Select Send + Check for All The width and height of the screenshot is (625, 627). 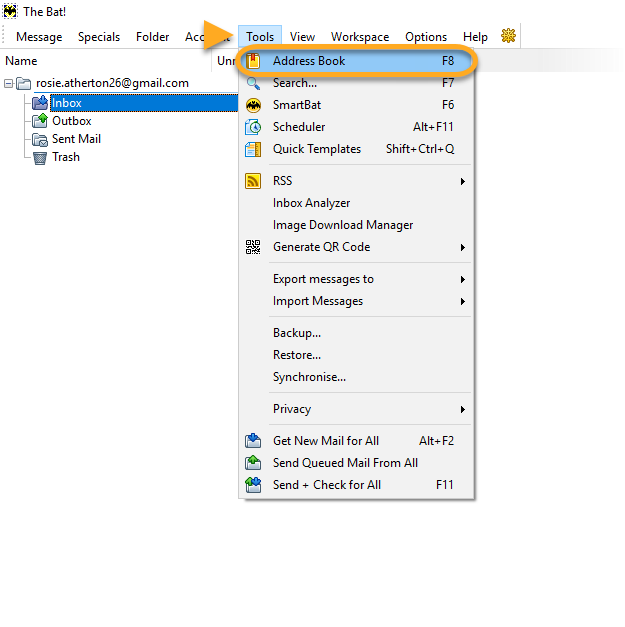(x=356, y=485)
